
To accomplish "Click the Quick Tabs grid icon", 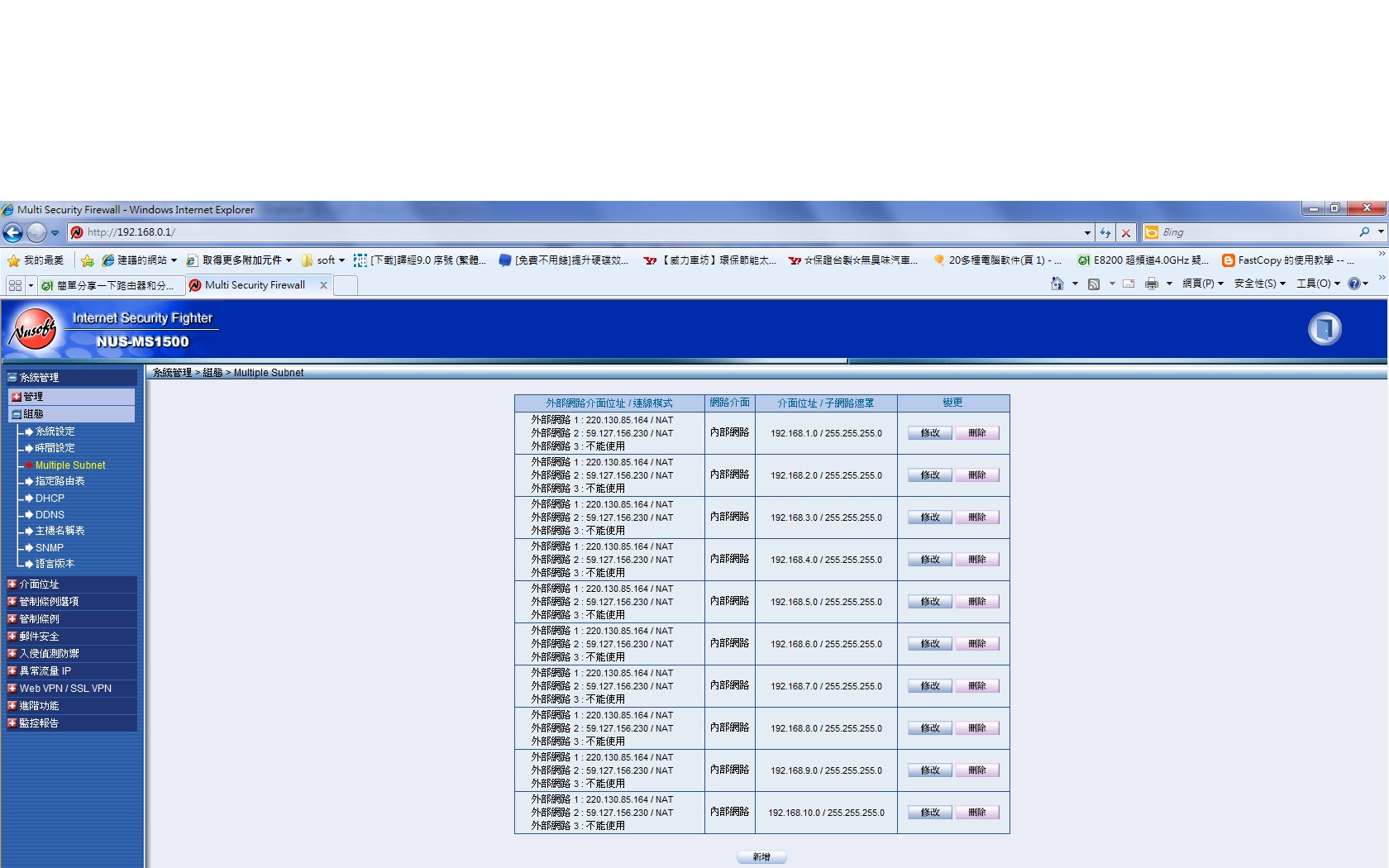I will (x=15, y=285).
